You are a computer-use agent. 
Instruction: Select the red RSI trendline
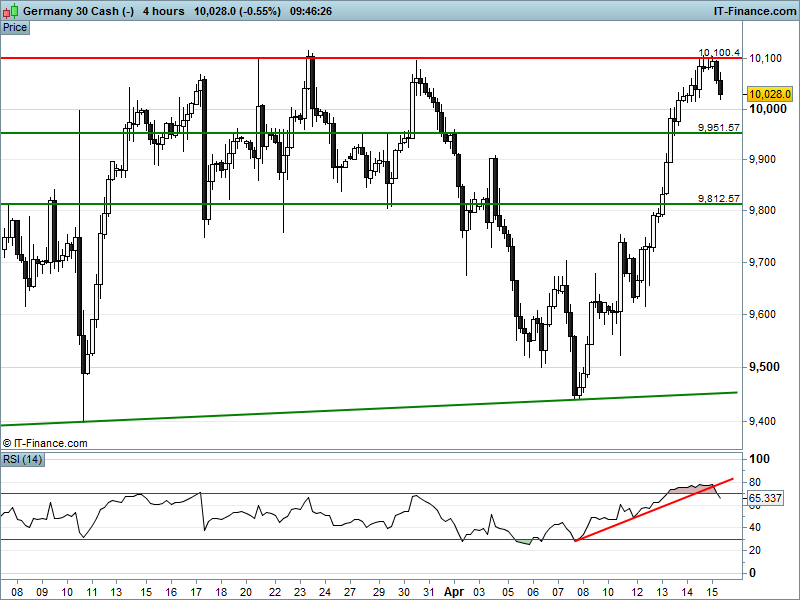click(x=654, y=510)
